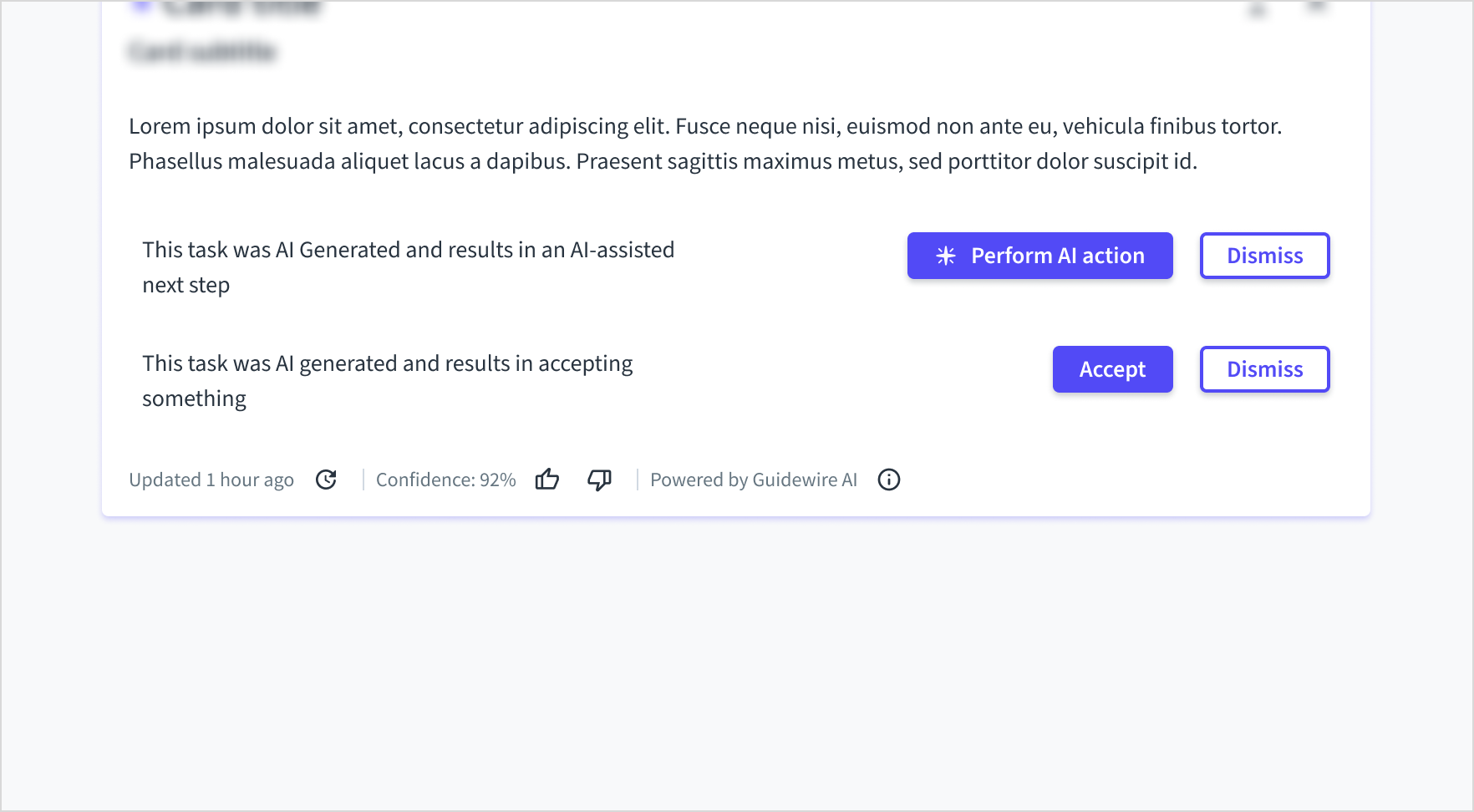Click the purple icon beside the card title
Screen dimensions: 1474x812
point(142,7)
